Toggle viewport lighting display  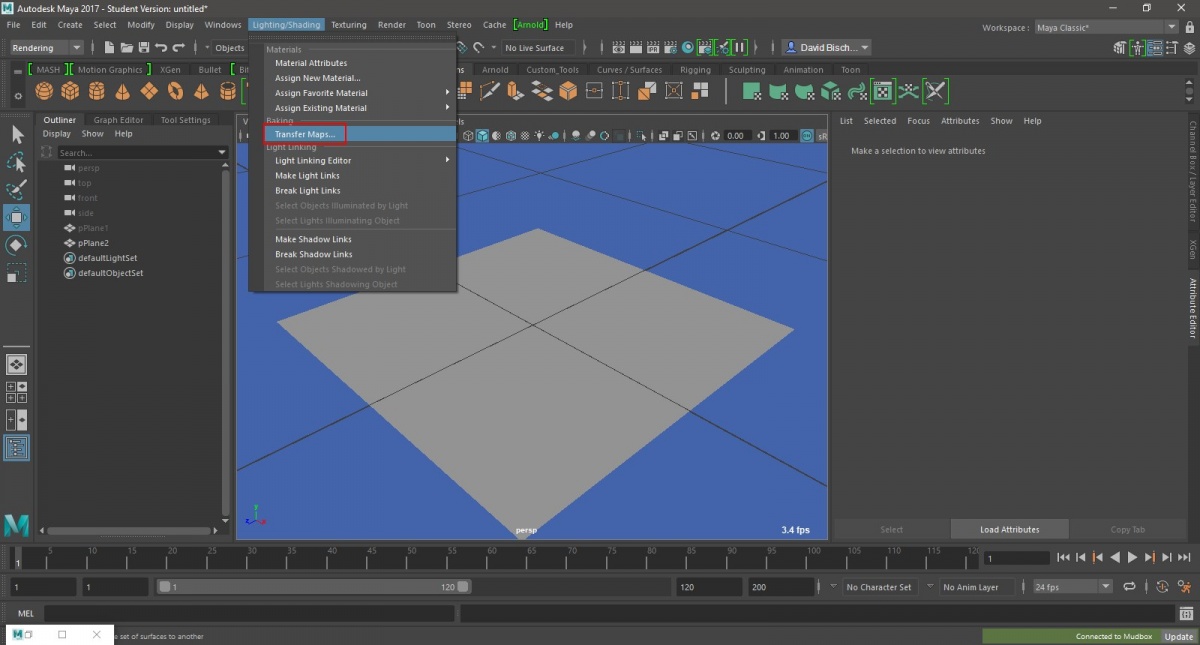pyautogui.click(x=539, y=135)
